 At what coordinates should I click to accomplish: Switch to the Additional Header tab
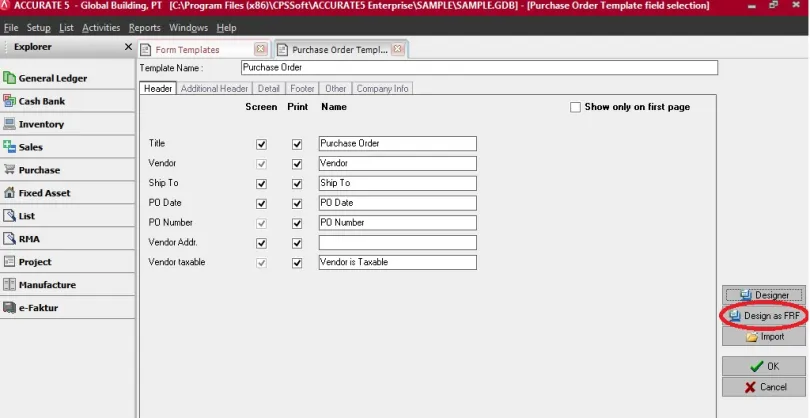pyautogui.click(x=214, y=89)
